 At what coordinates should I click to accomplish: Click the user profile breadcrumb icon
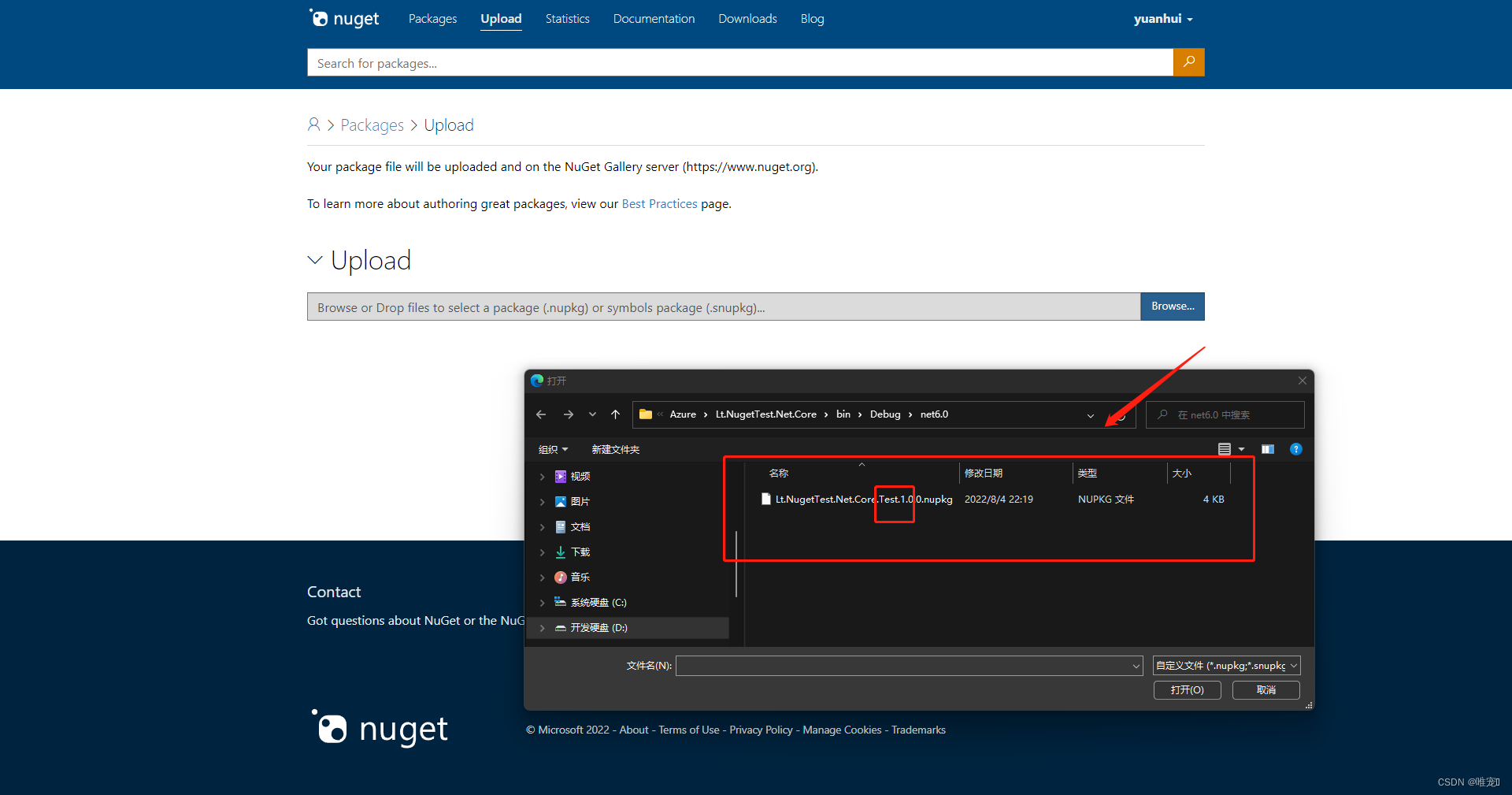click(313, 124)
